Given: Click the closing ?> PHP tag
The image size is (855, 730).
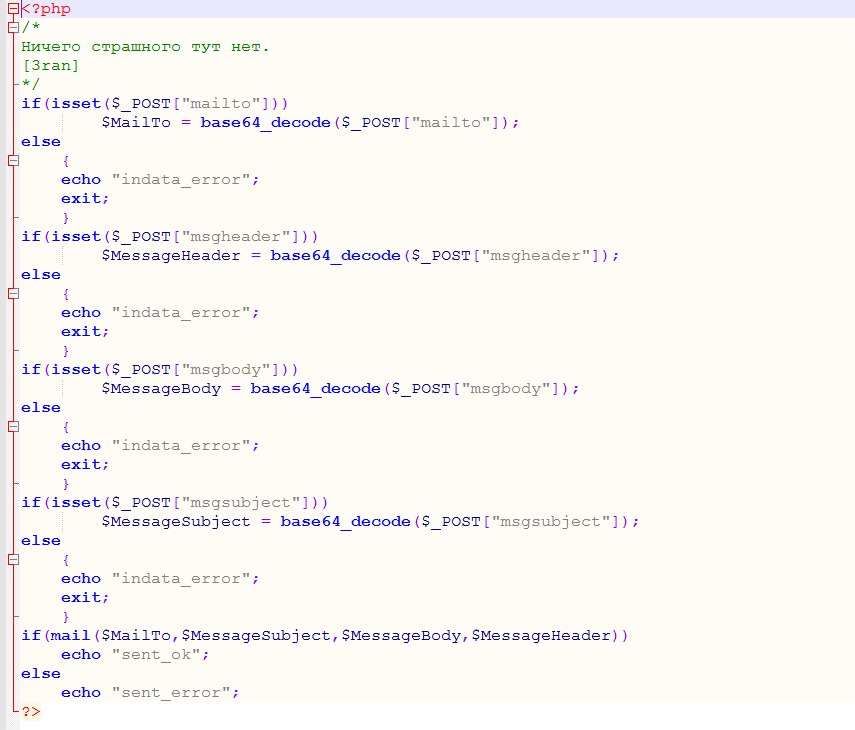Looking at the screenshot, I should point(31,711).
